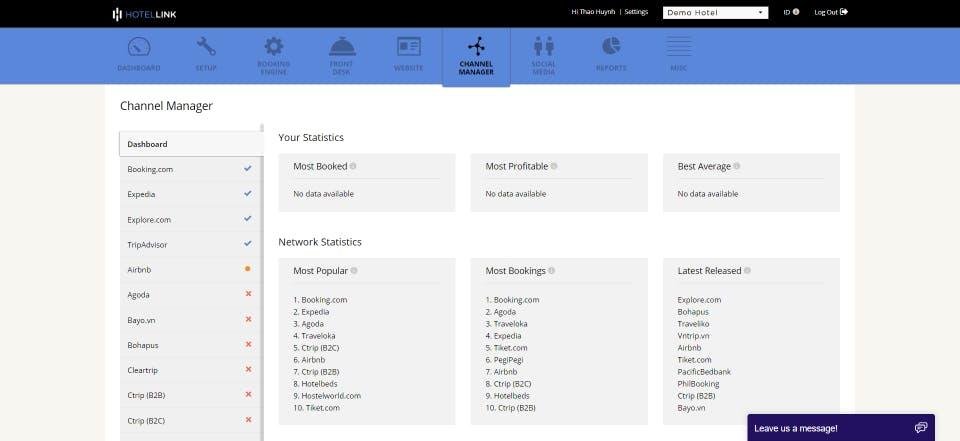Select Dashboard in the channel sidebar
Image resolution: width=960 pixels, height=441 pixels.
tap(191, 144)
